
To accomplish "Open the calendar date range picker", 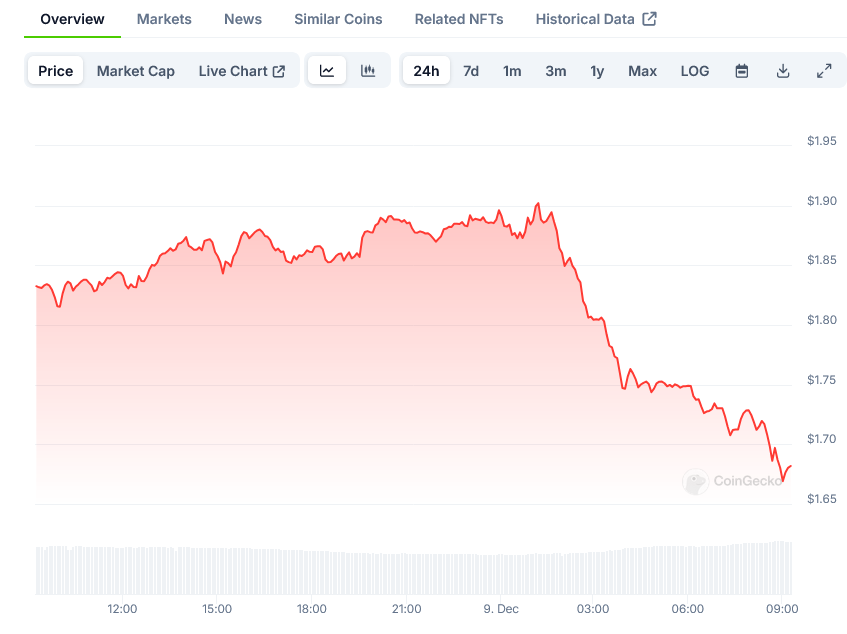I will pos(742,71).
